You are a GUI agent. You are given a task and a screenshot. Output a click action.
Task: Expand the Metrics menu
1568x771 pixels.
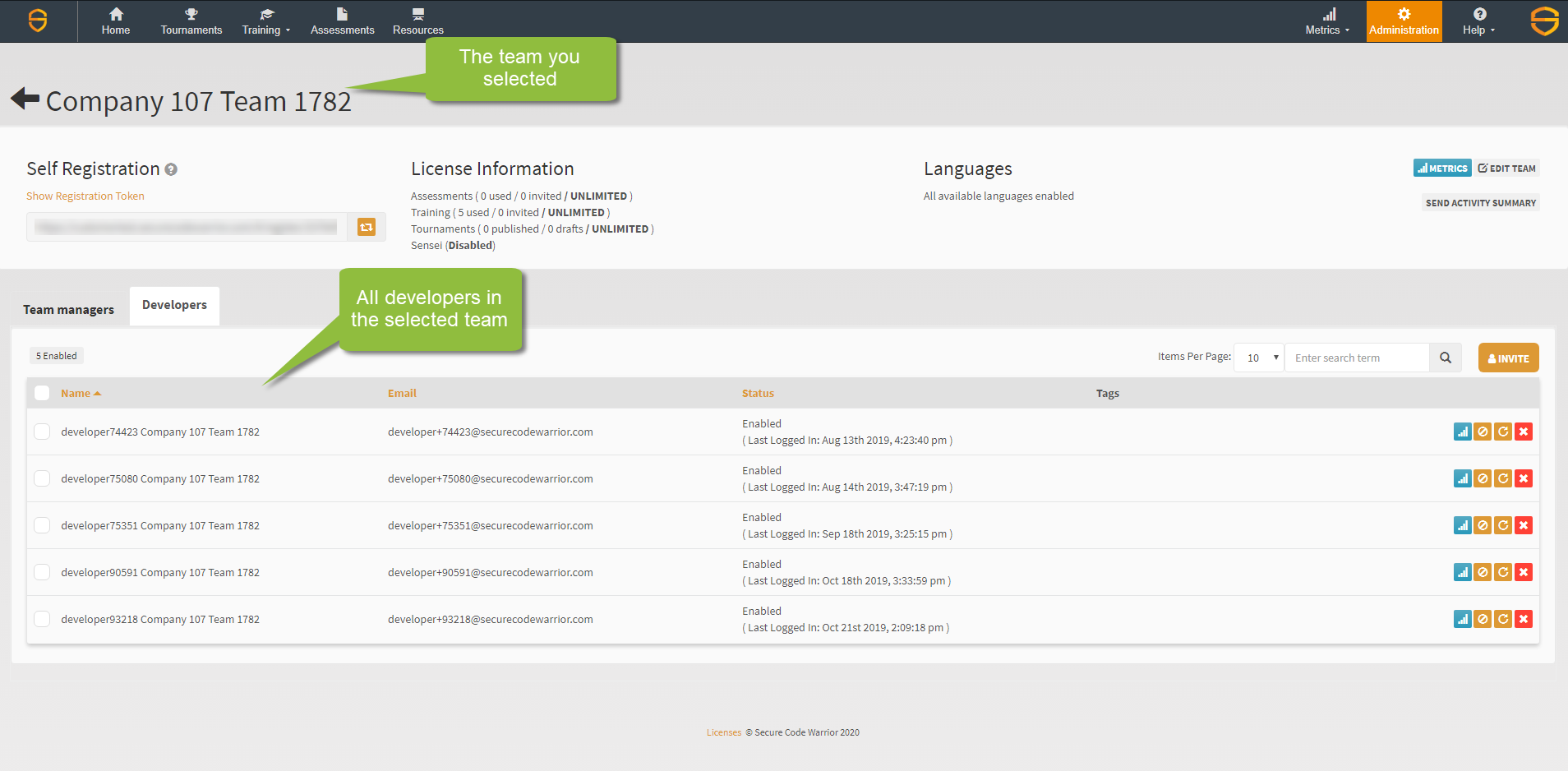[1327, 21]
